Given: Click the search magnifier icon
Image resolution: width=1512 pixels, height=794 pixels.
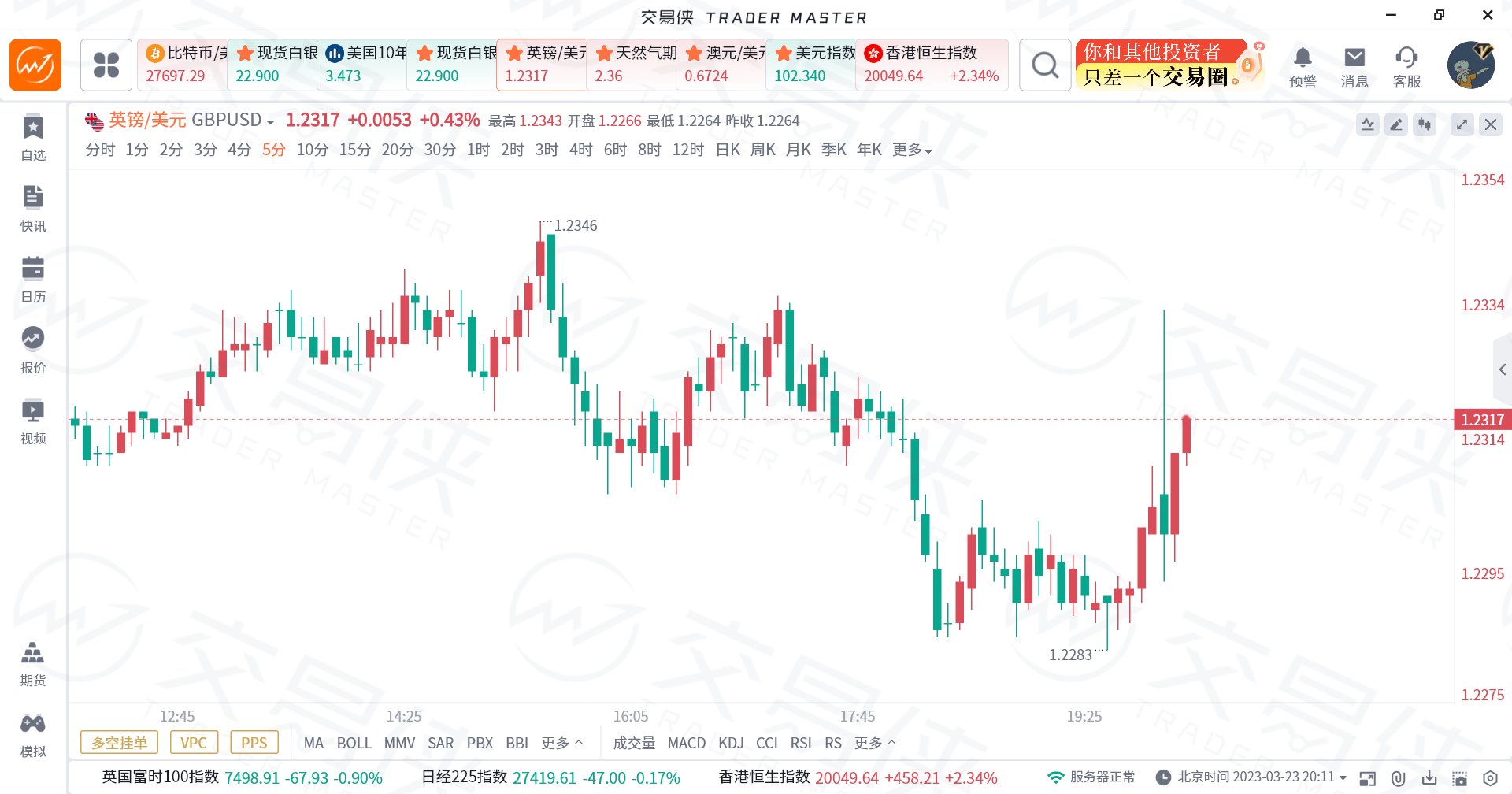Looking at the screenshot, I should (x=1045, y=65).
